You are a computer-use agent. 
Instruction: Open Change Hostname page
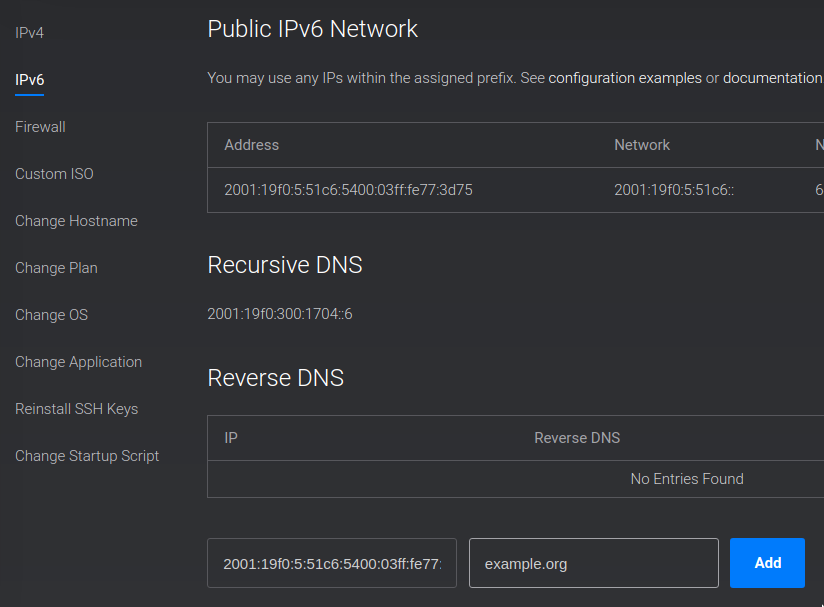(x=76, y=221)
